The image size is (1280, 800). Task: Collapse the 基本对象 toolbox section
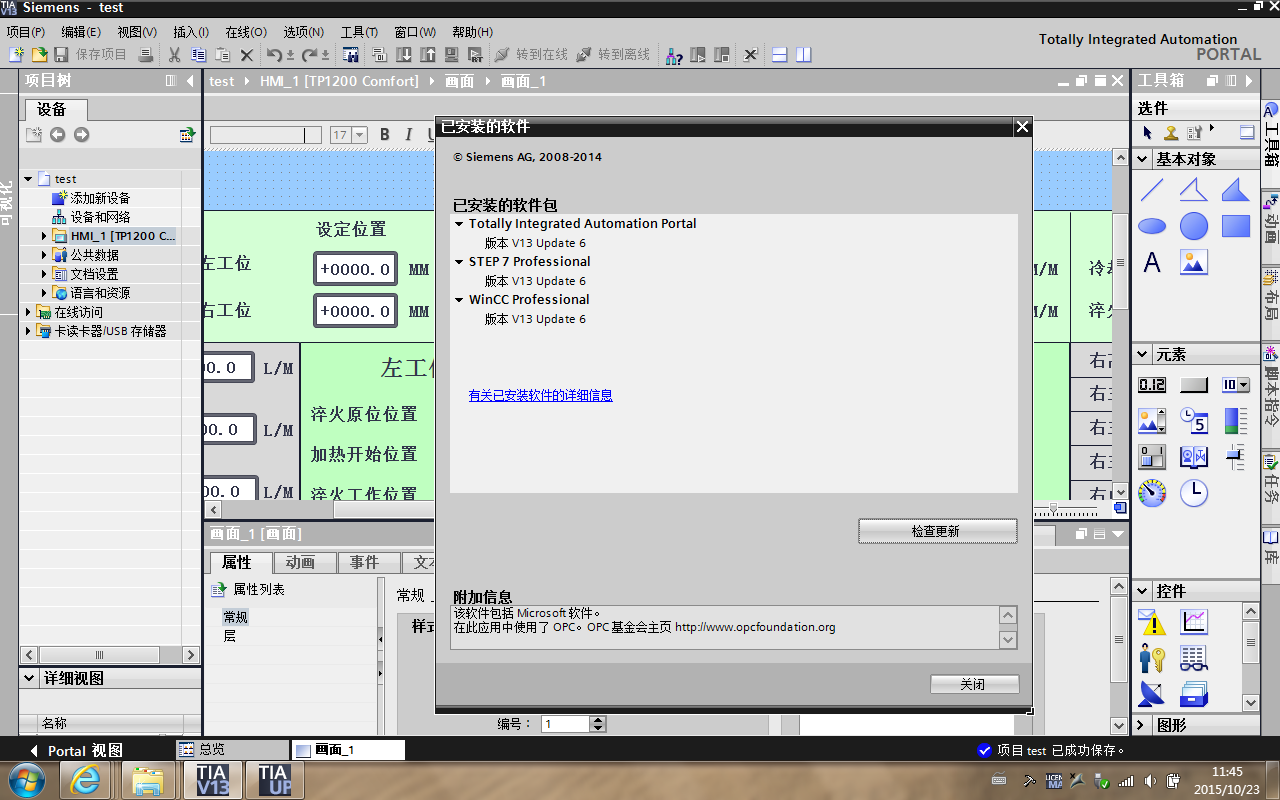pos(1143,159)
